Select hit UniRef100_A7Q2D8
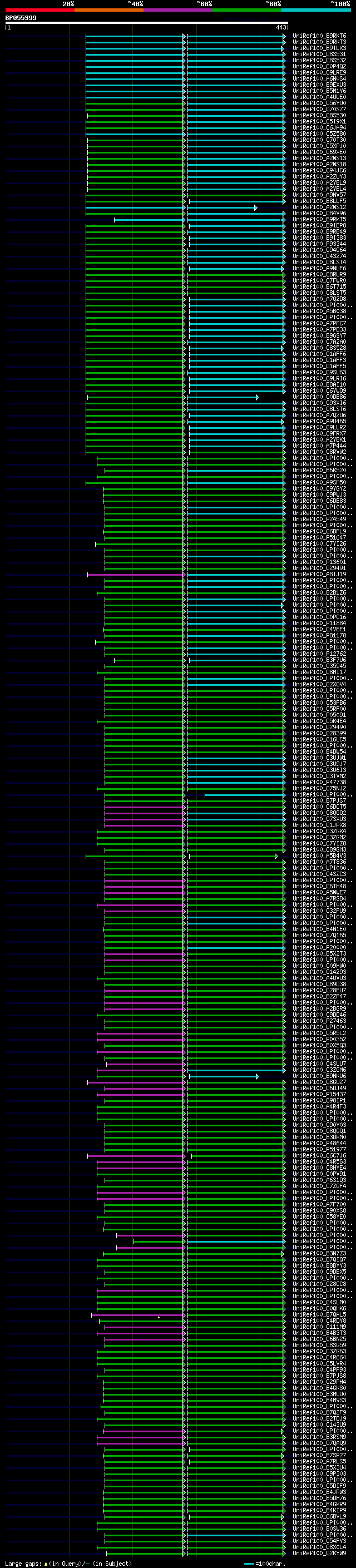The height and width of the screenshot is (1568, 356). click(x=319, y=299)
